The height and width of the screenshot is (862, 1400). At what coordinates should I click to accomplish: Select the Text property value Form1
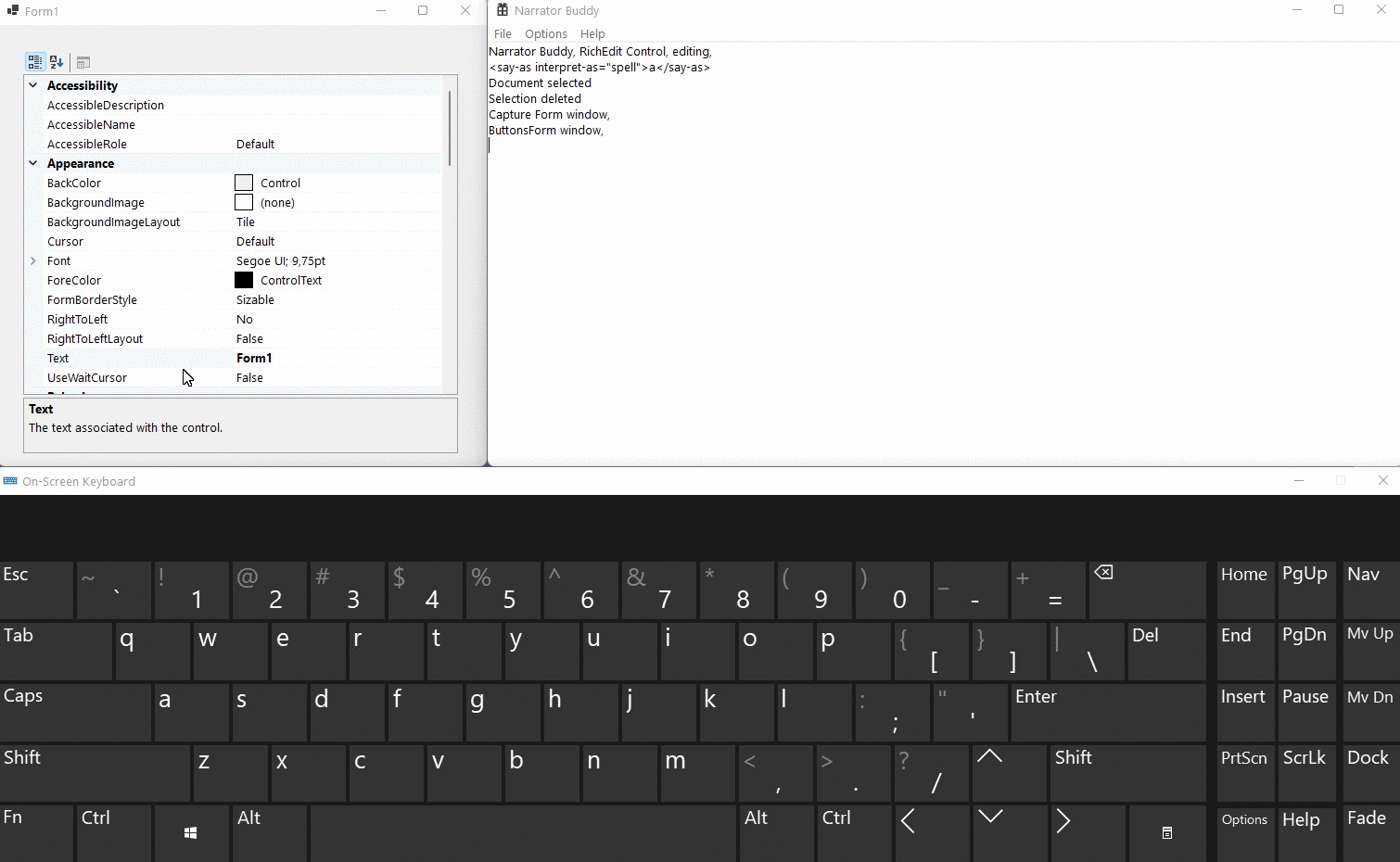(x=254, y=358)
